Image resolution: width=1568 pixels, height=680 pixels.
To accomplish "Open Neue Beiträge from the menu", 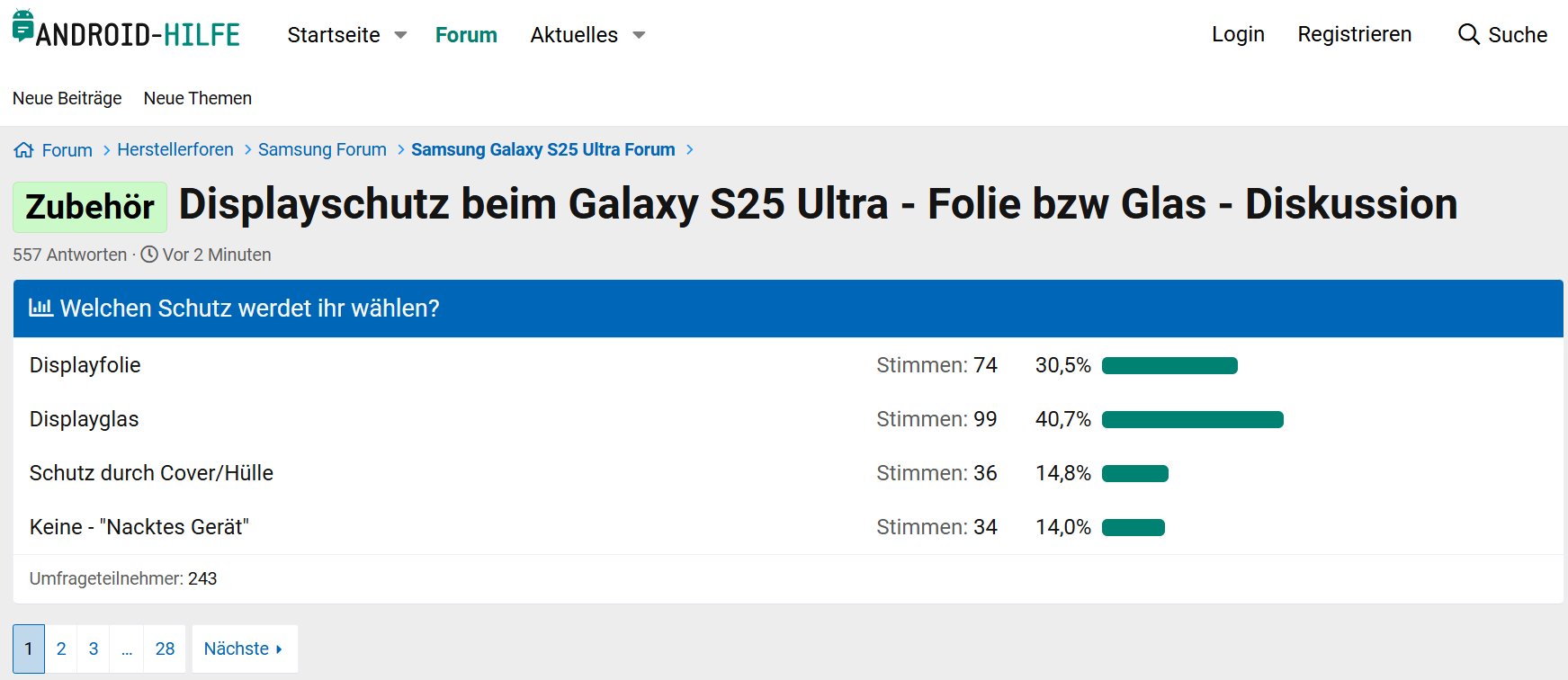I will point(67,98).
